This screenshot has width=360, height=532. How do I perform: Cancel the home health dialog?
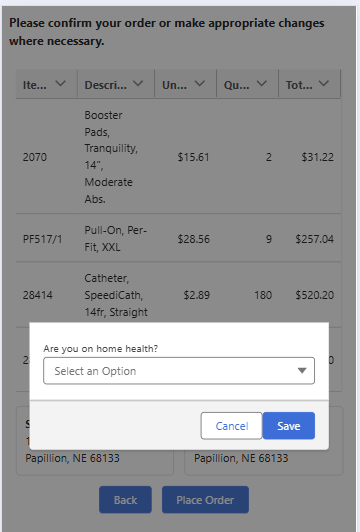click(x=231, y=426)
